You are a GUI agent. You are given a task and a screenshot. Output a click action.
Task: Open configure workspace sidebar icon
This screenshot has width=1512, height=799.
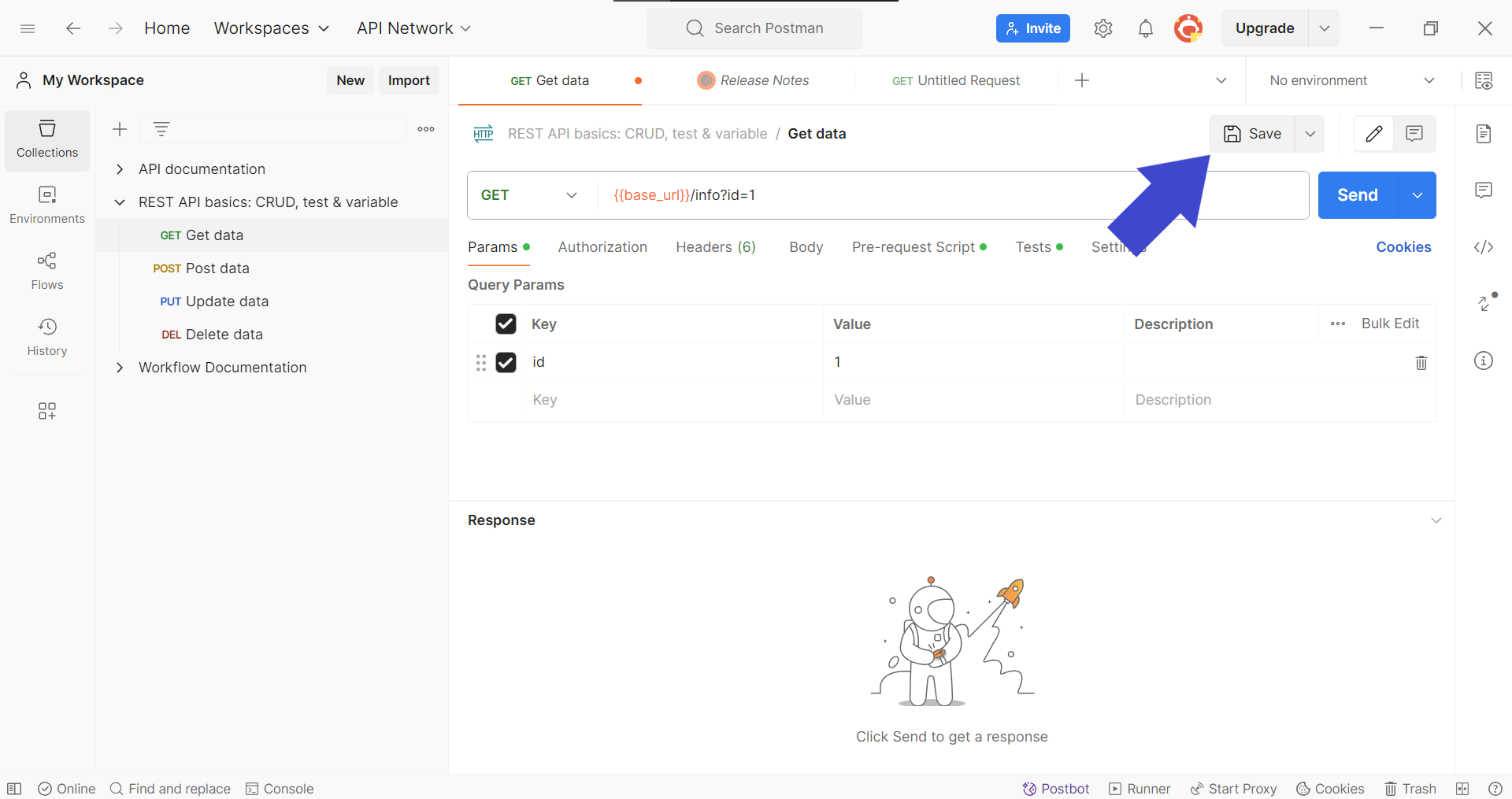click(47, 411)
